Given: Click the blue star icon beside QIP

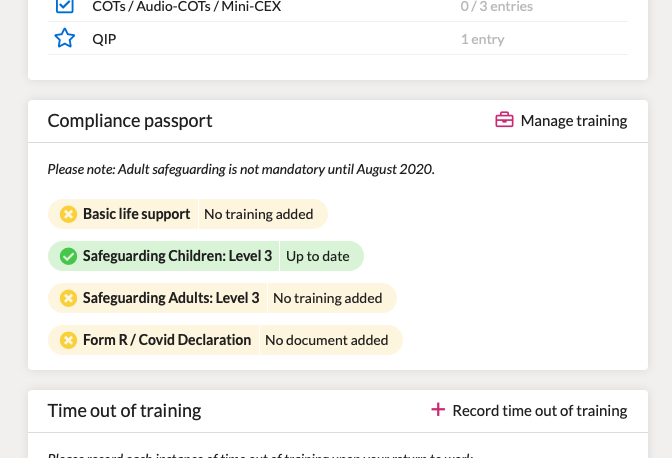Looking at the screenshot, I should point(65,38).
